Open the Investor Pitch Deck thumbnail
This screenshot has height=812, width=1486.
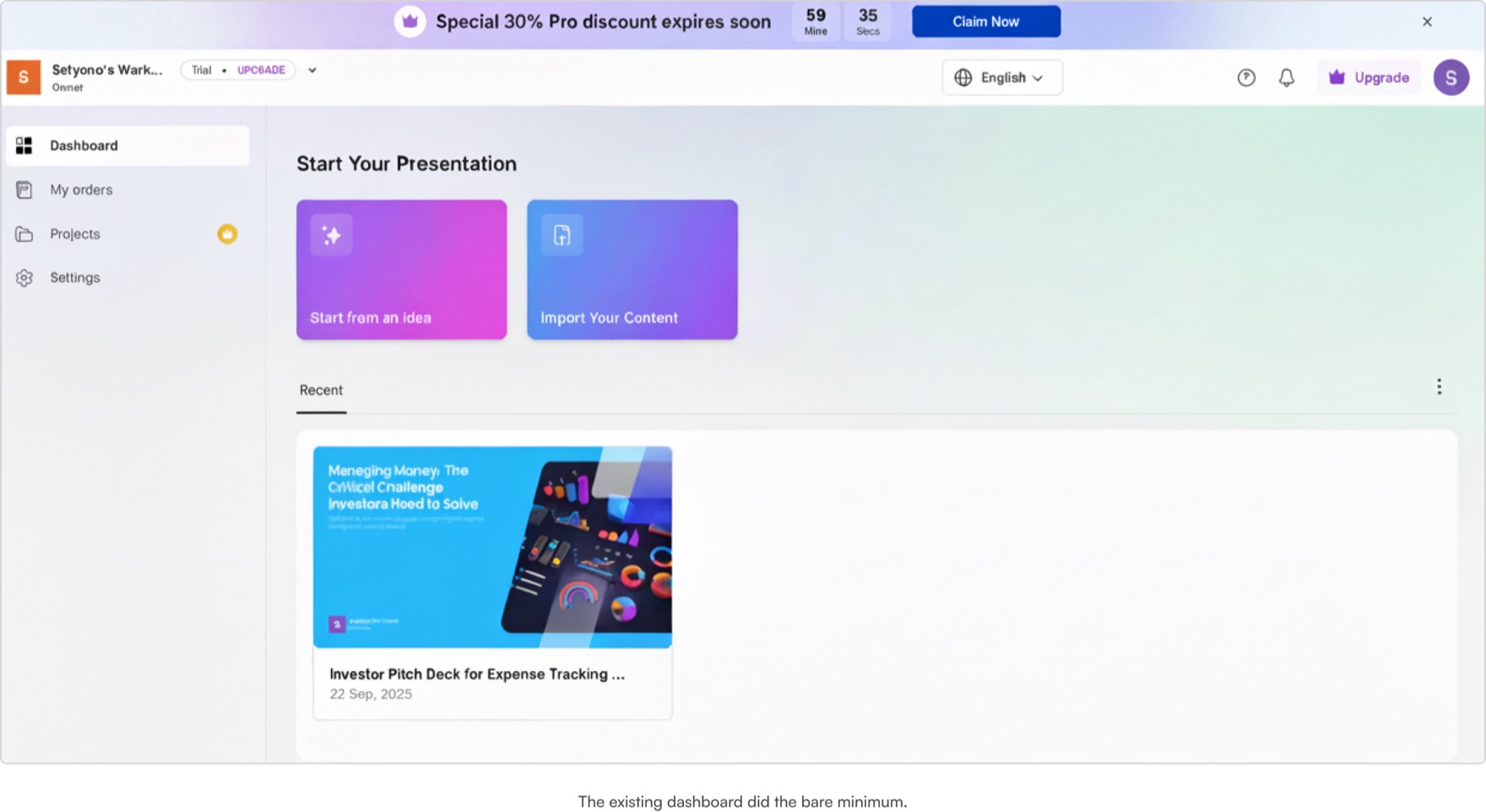(x=492, y=547)
